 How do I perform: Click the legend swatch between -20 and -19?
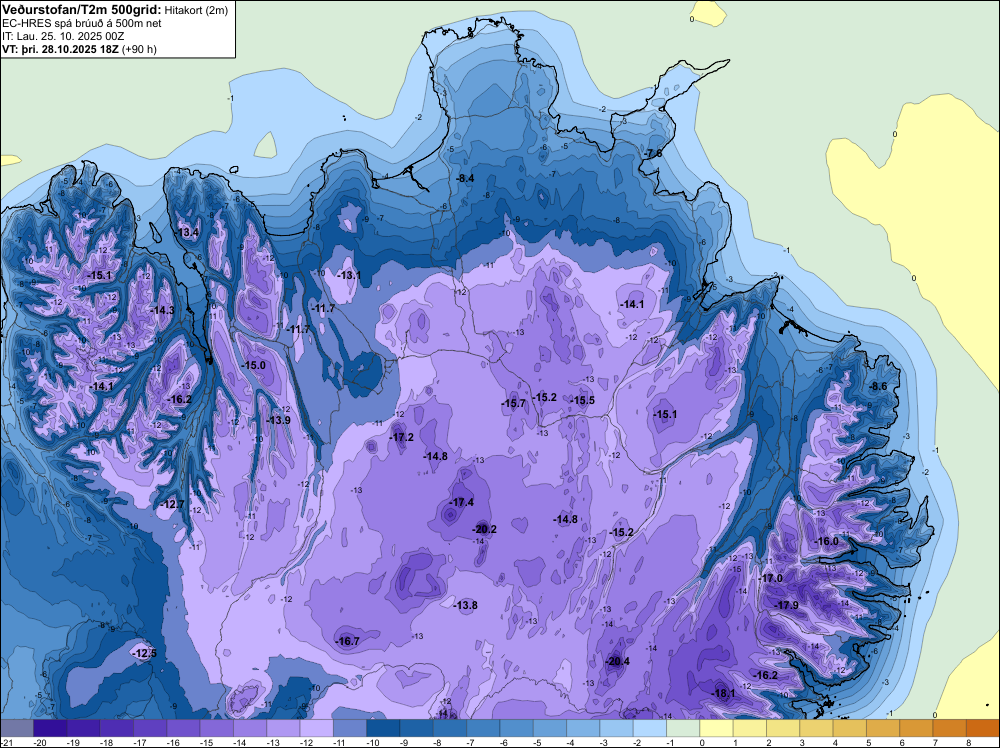[x=50, y=729]
